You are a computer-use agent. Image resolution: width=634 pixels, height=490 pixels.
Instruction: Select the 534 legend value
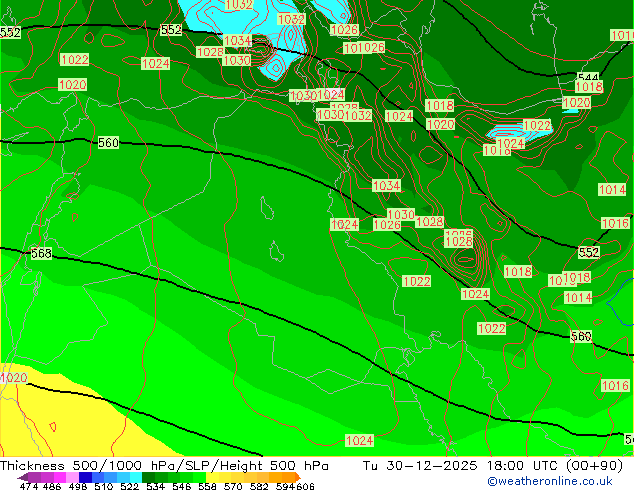(x=155, y=486)
